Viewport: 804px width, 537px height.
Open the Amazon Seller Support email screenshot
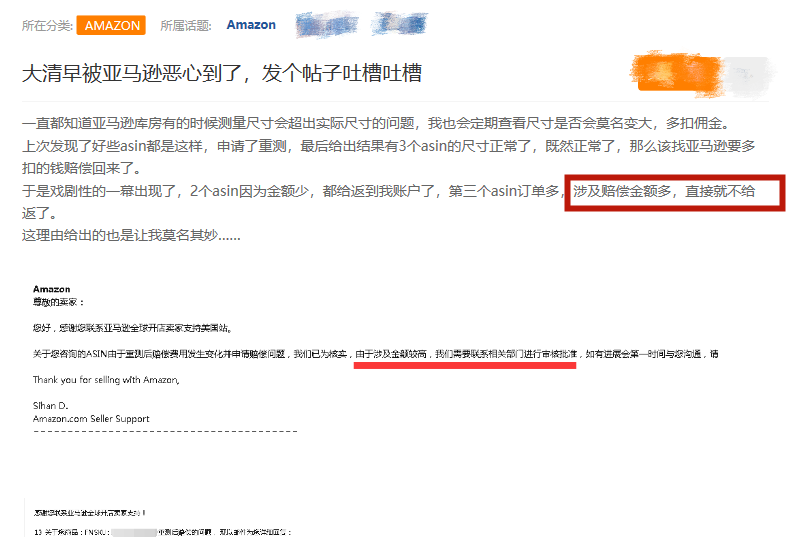[x=375, y=359]
